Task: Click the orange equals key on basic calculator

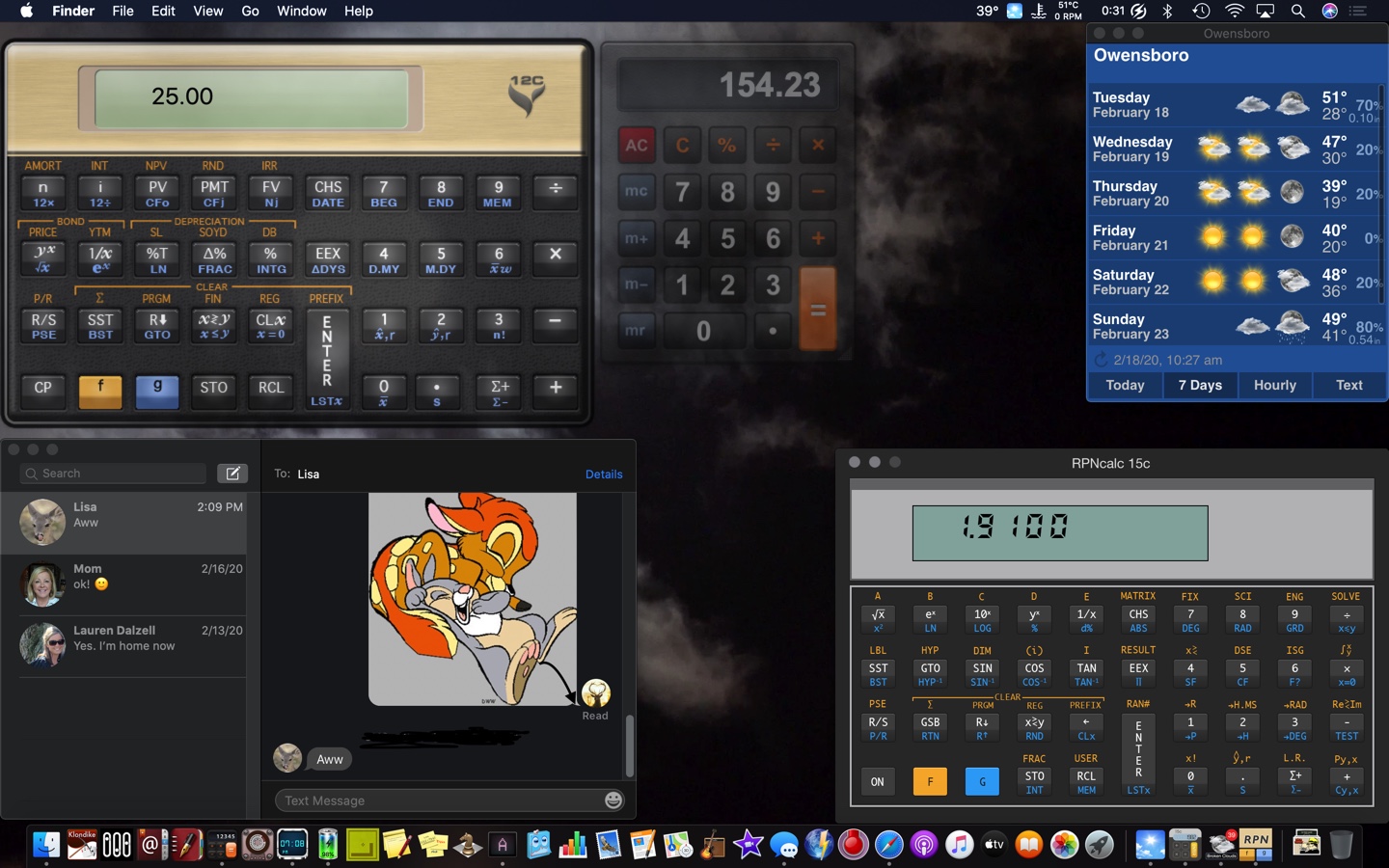Action: pos(818,309)
